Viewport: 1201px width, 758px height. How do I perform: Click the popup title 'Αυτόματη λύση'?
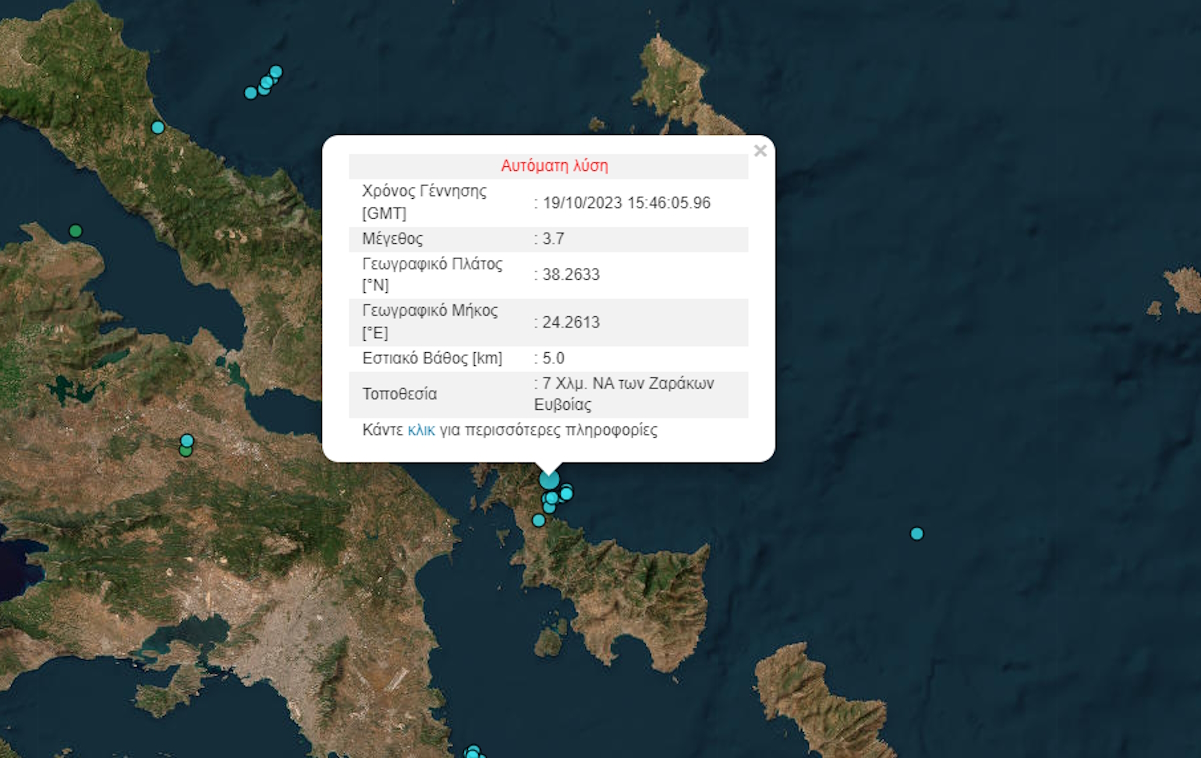(x=554, y=166)
